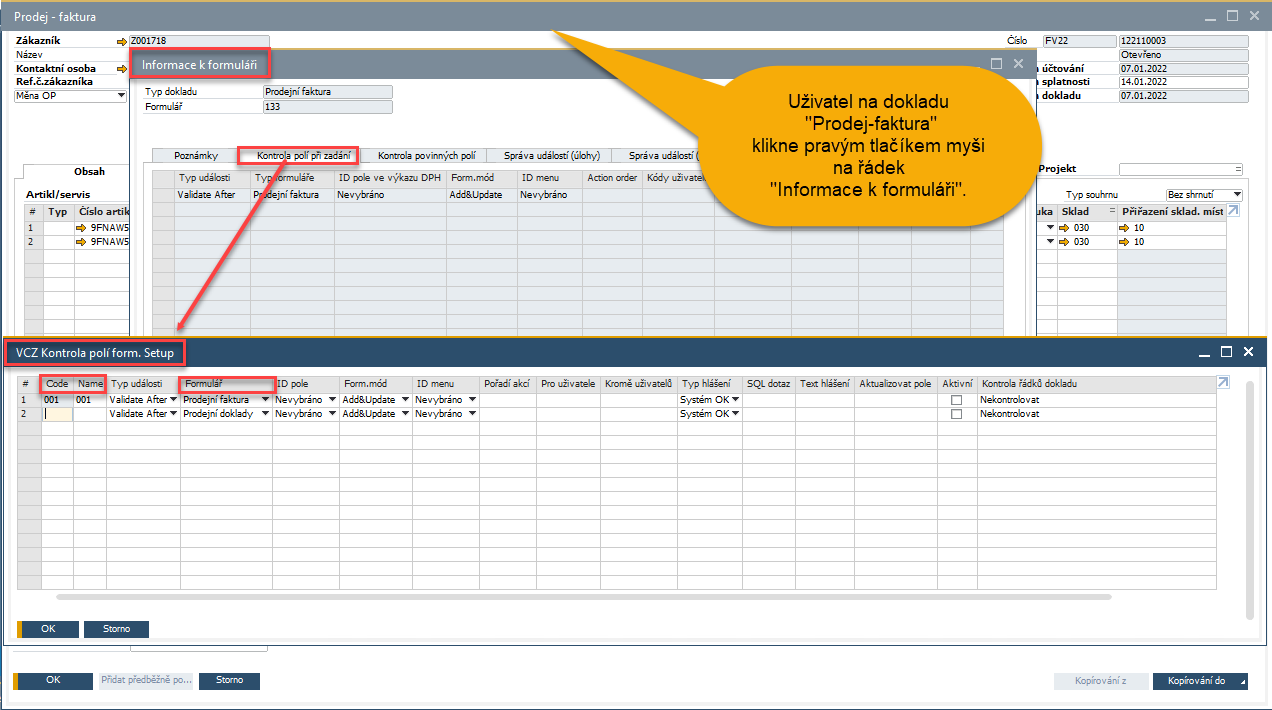This screenshot has width=1272, height=710.
Task: Click the Projekt field list selector icon
Action: [x=1239, y=170]
